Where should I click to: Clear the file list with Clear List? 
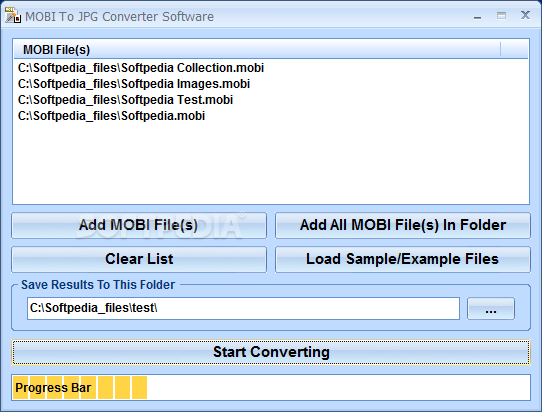pos(139,259)
